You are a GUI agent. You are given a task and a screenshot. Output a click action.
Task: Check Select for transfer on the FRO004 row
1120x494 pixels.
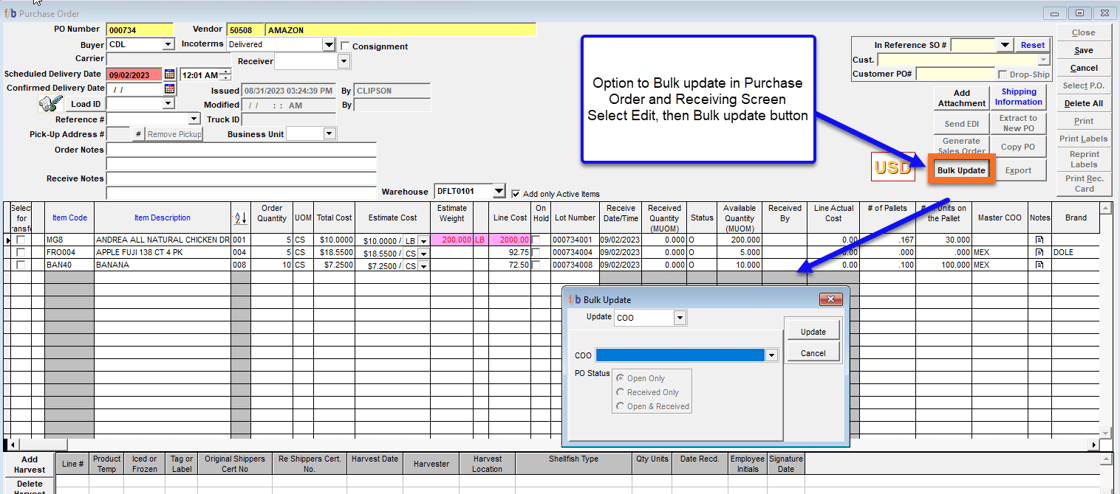(x=20, y=253)
